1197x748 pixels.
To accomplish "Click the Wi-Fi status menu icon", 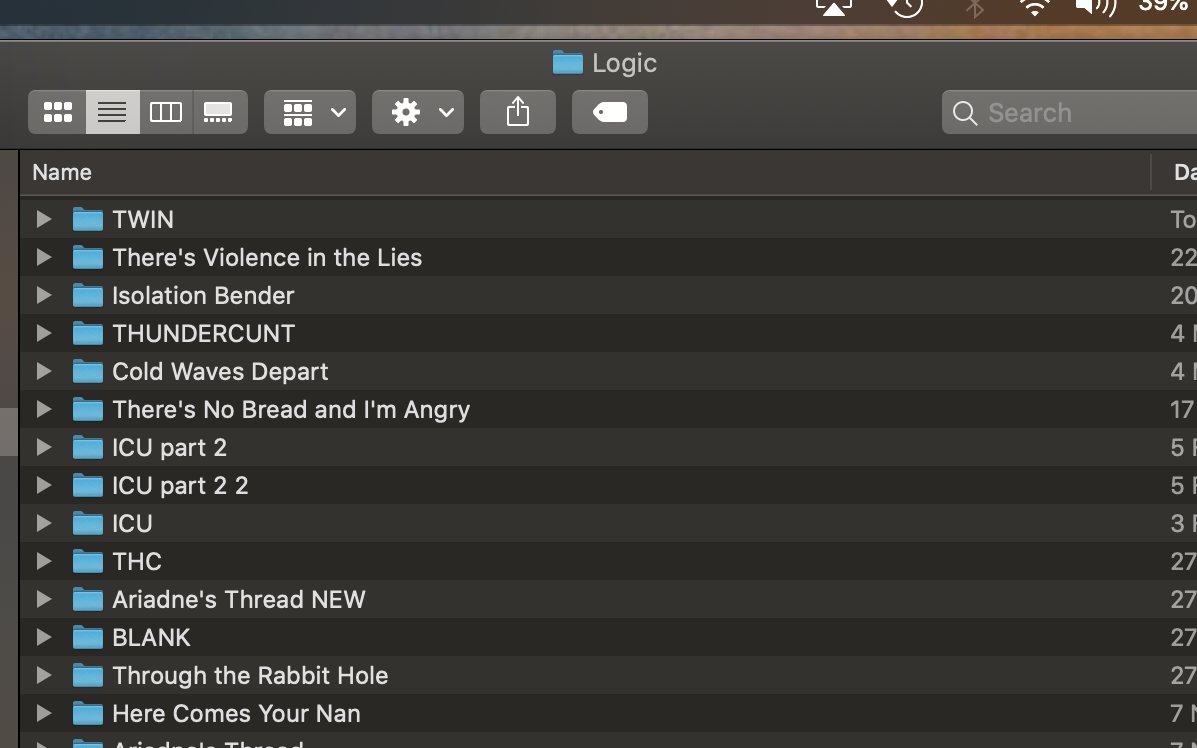I will [1034, 8].
